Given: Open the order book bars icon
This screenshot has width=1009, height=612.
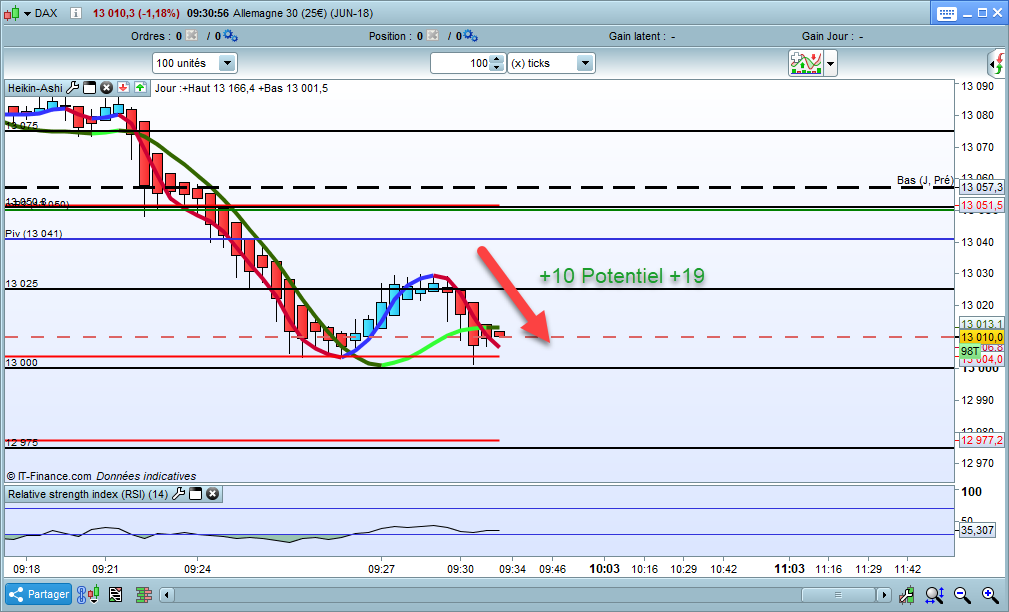Looking at the screenshot, I should tap(143, 594).
